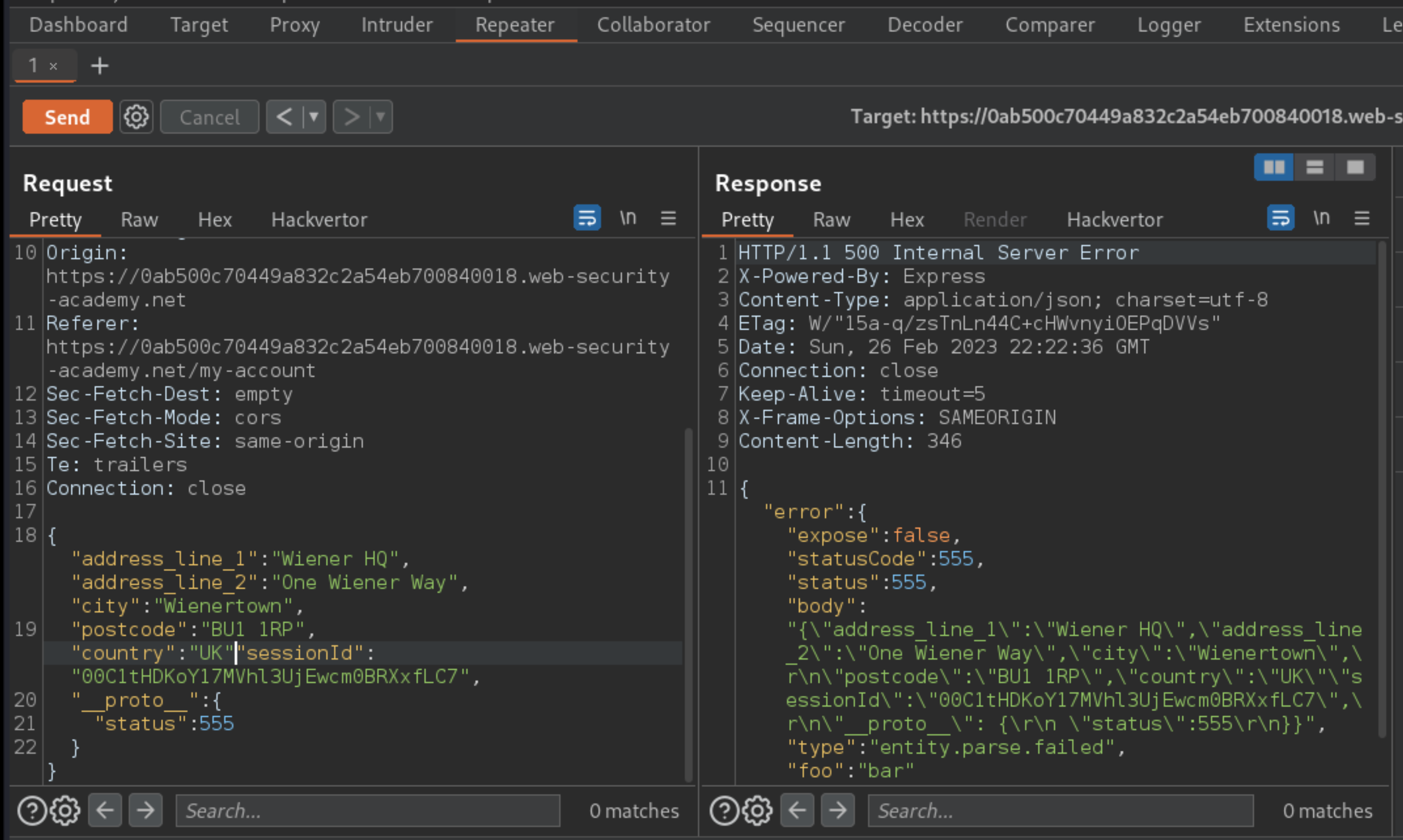Image resolution: width=1403 pixels, height=840 pixels.
Task: Open the help icon below the Request panel
Action: [x=32, y=810]
